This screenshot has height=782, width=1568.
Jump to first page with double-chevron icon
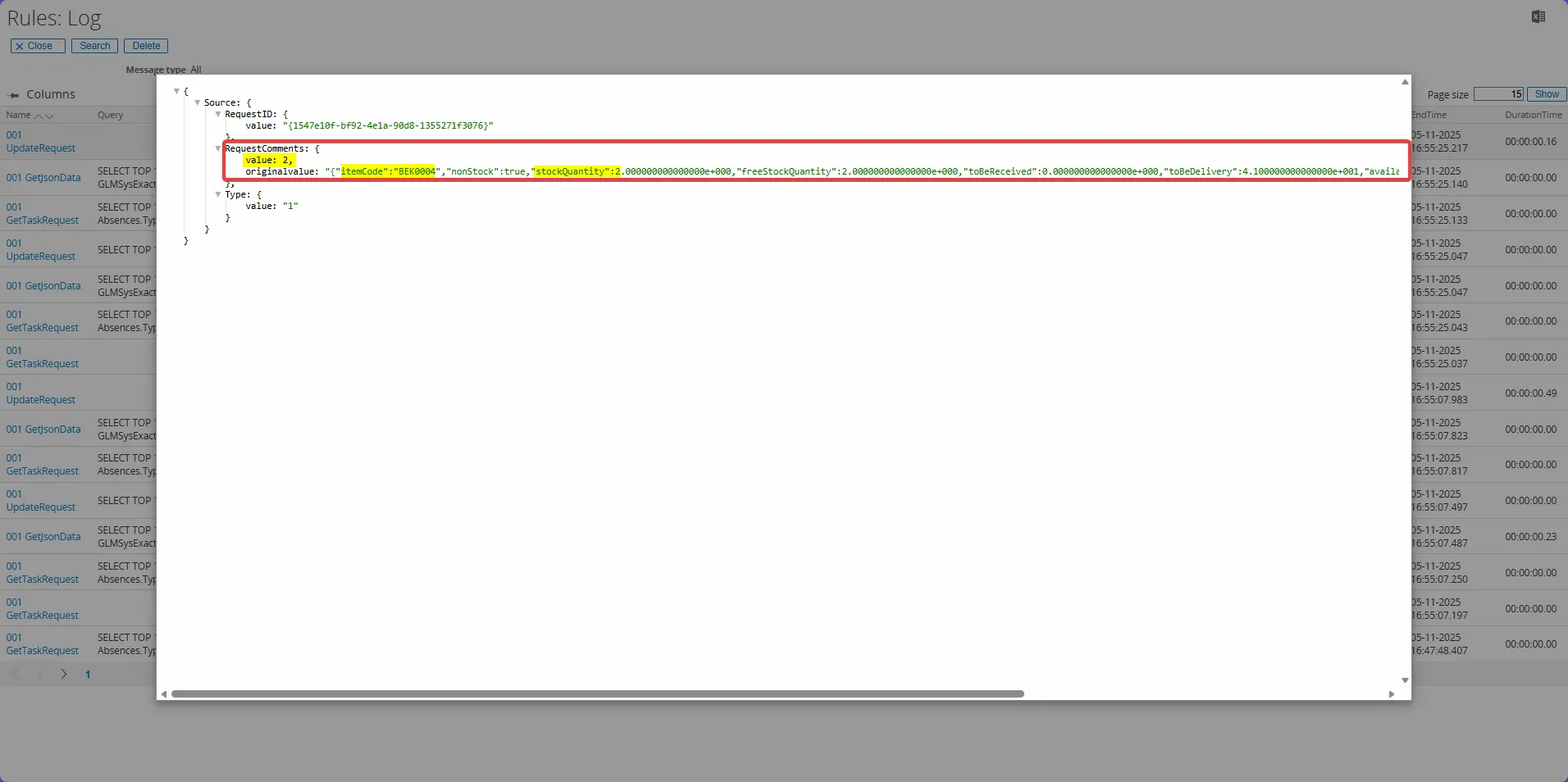click(x=15, y=675)
